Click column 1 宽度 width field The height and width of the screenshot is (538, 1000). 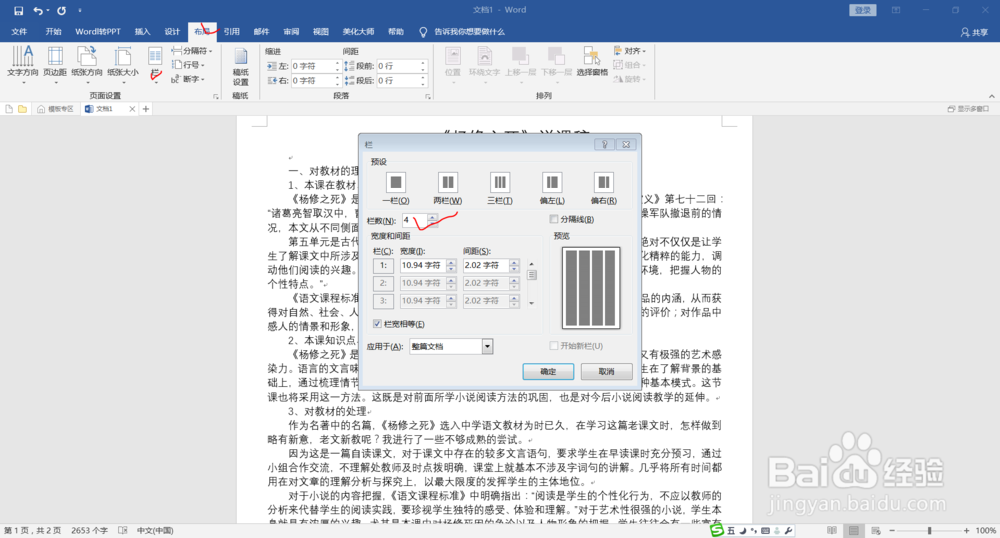423,265
